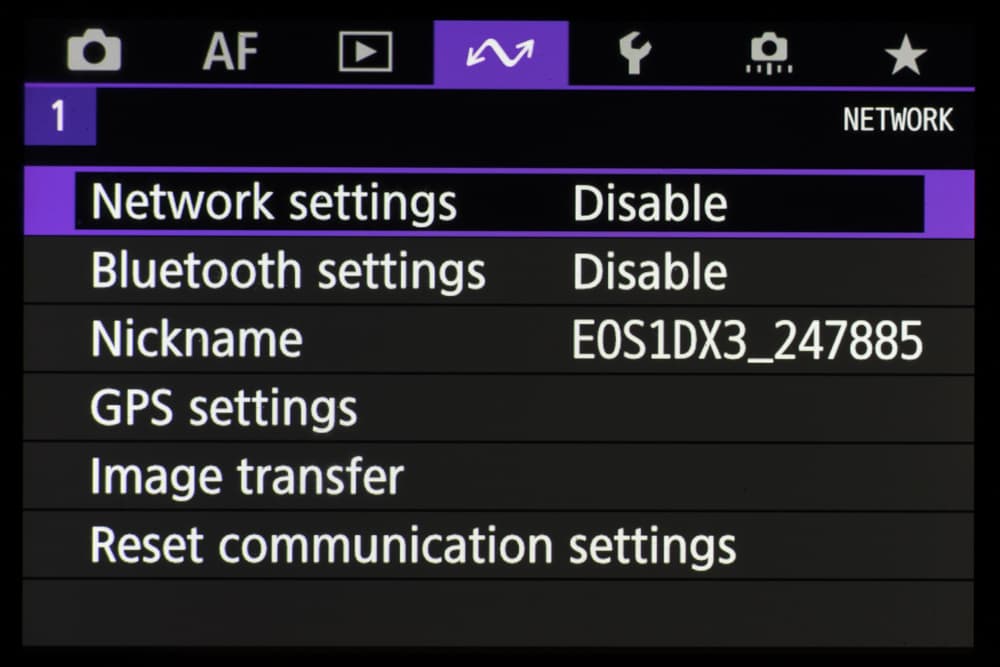Open the Playback menu icon
Screen dimensions: 1000x667
point(365,52)
